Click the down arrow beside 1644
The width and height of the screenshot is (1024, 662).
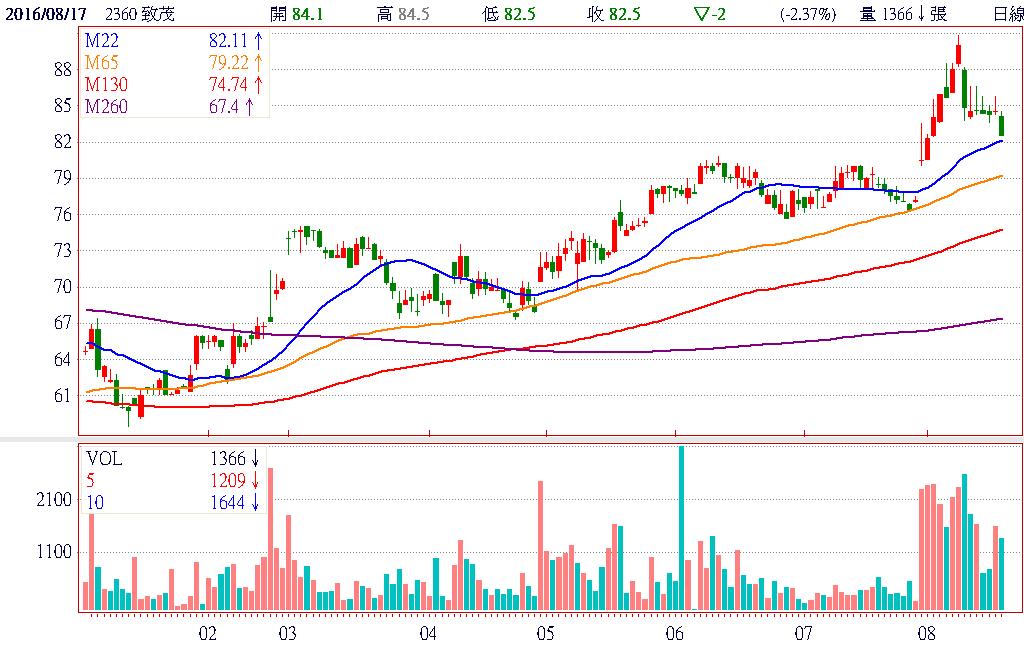256,503
